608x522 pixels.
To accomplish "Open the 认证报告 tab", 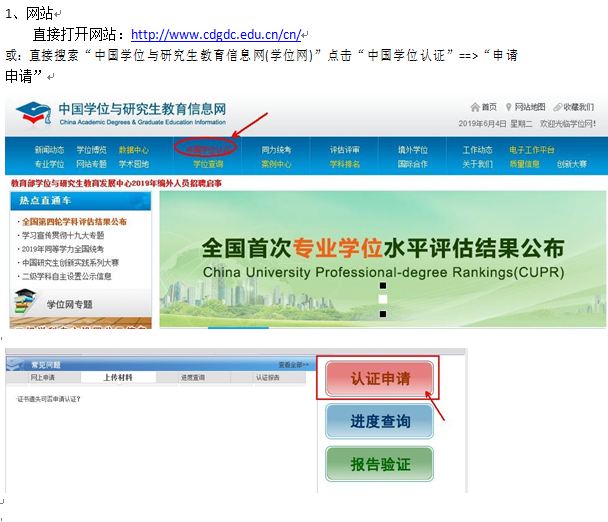I will 268,378.
